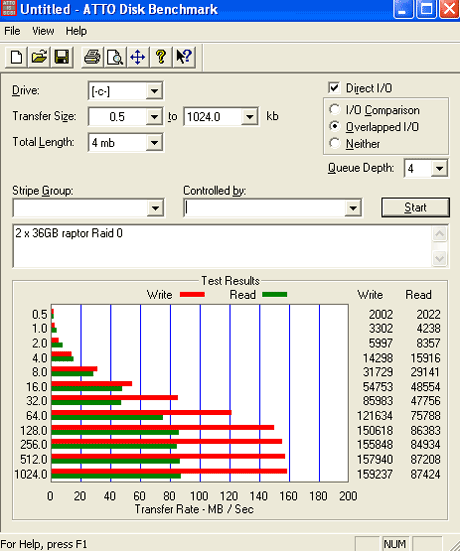
Task: Open the Controlled by combo box arrow
Action: point(353,208)
